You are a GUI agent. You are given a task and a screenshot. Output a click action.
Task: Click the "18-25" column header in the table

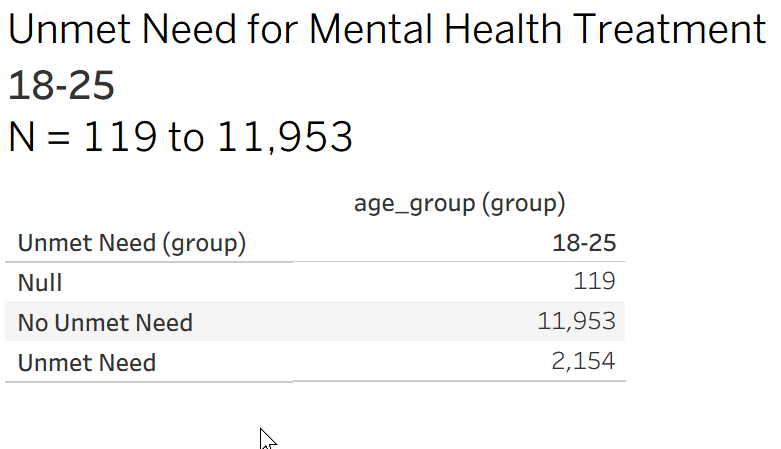pos(584,243)
